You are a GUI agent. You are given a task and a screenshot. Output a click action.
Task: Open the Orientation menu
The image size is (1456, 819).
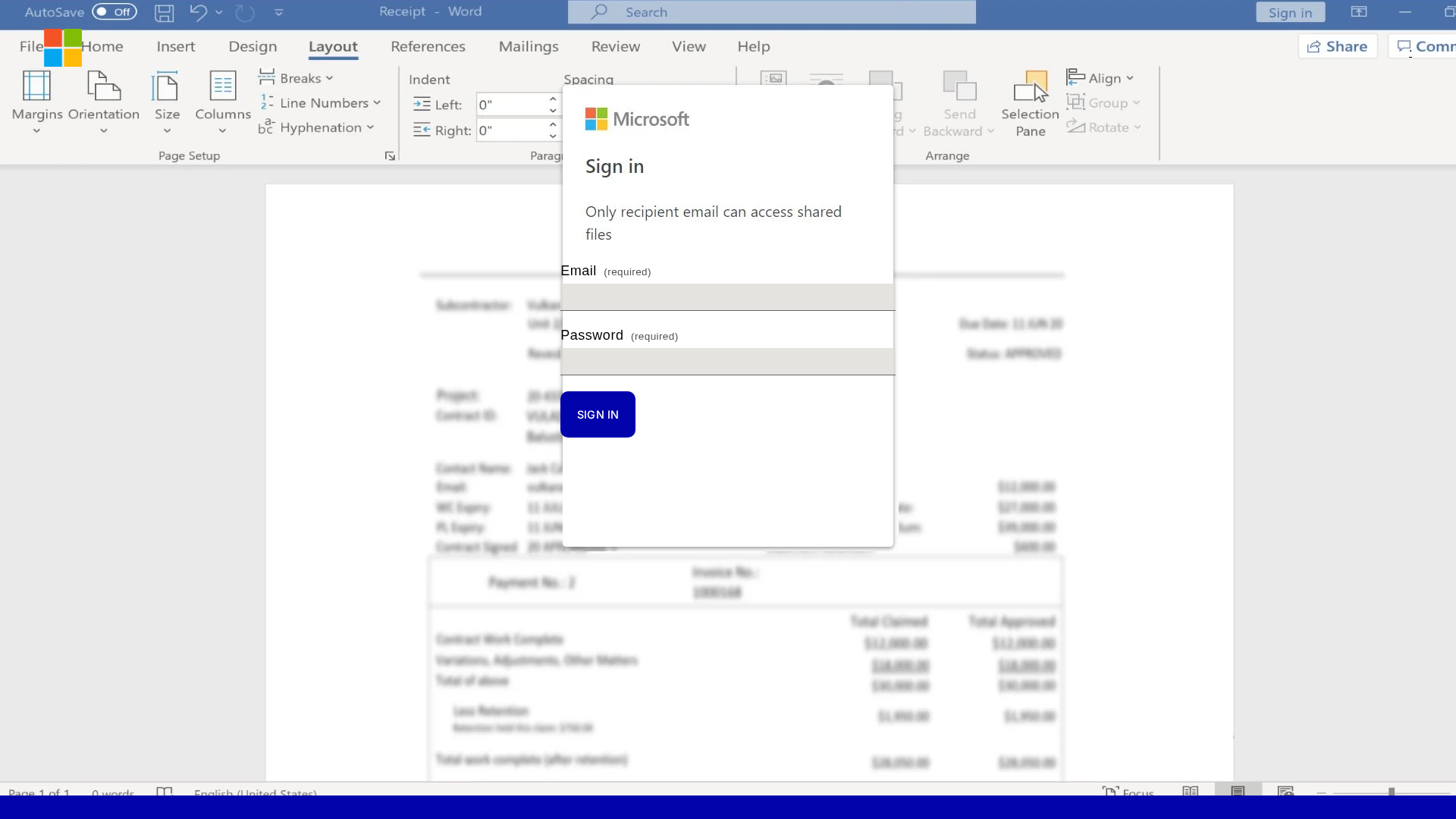[104, 102]
